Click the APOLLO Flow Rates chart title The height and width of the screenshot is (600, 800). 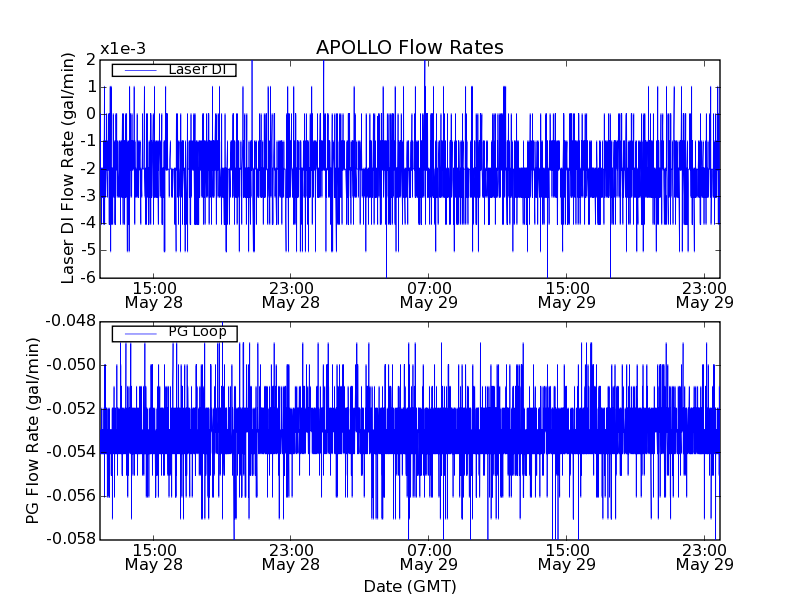coord(409,48)
